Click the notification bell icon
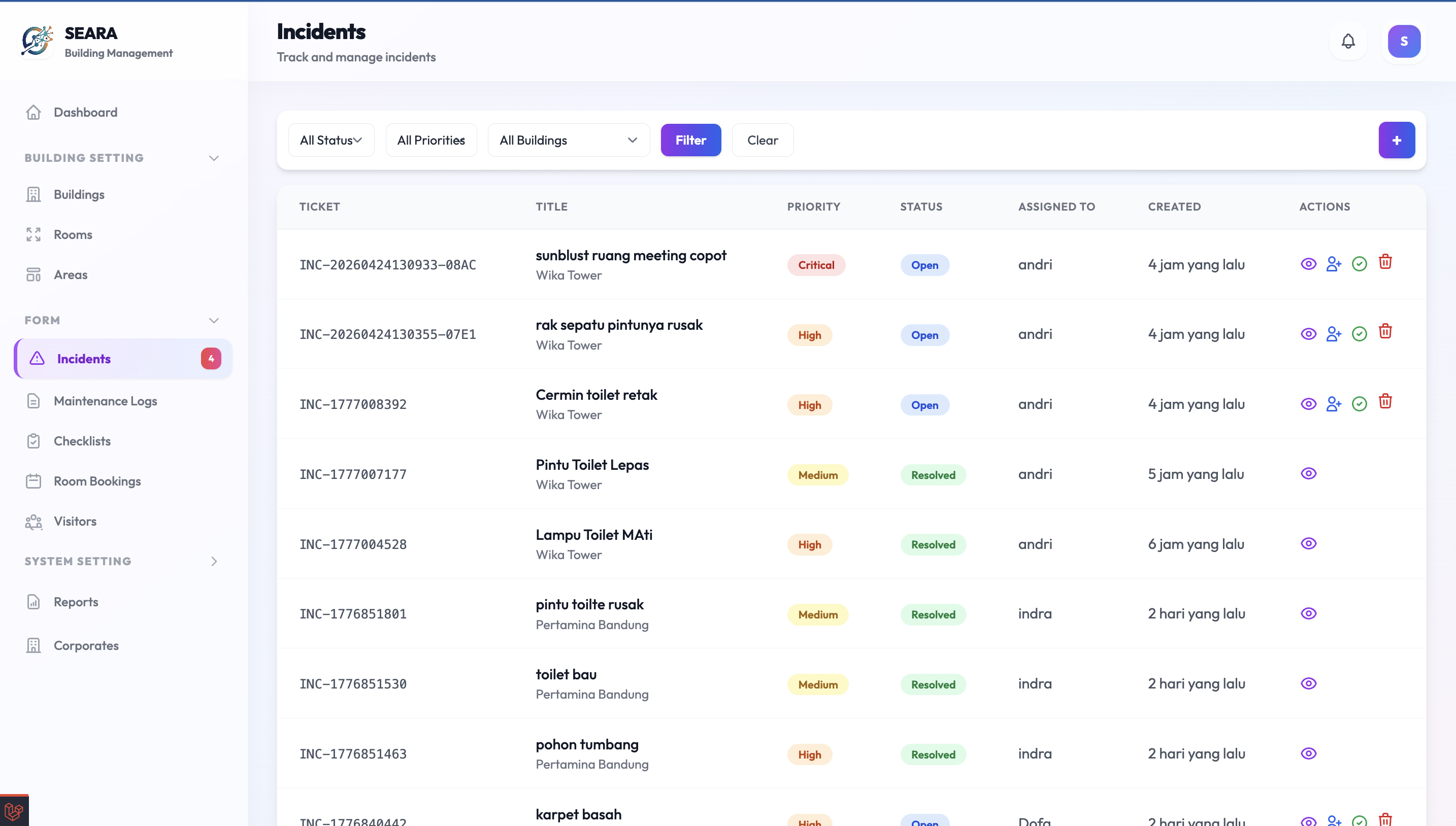Viewport: 1456px width, 826px height. 1348,42
